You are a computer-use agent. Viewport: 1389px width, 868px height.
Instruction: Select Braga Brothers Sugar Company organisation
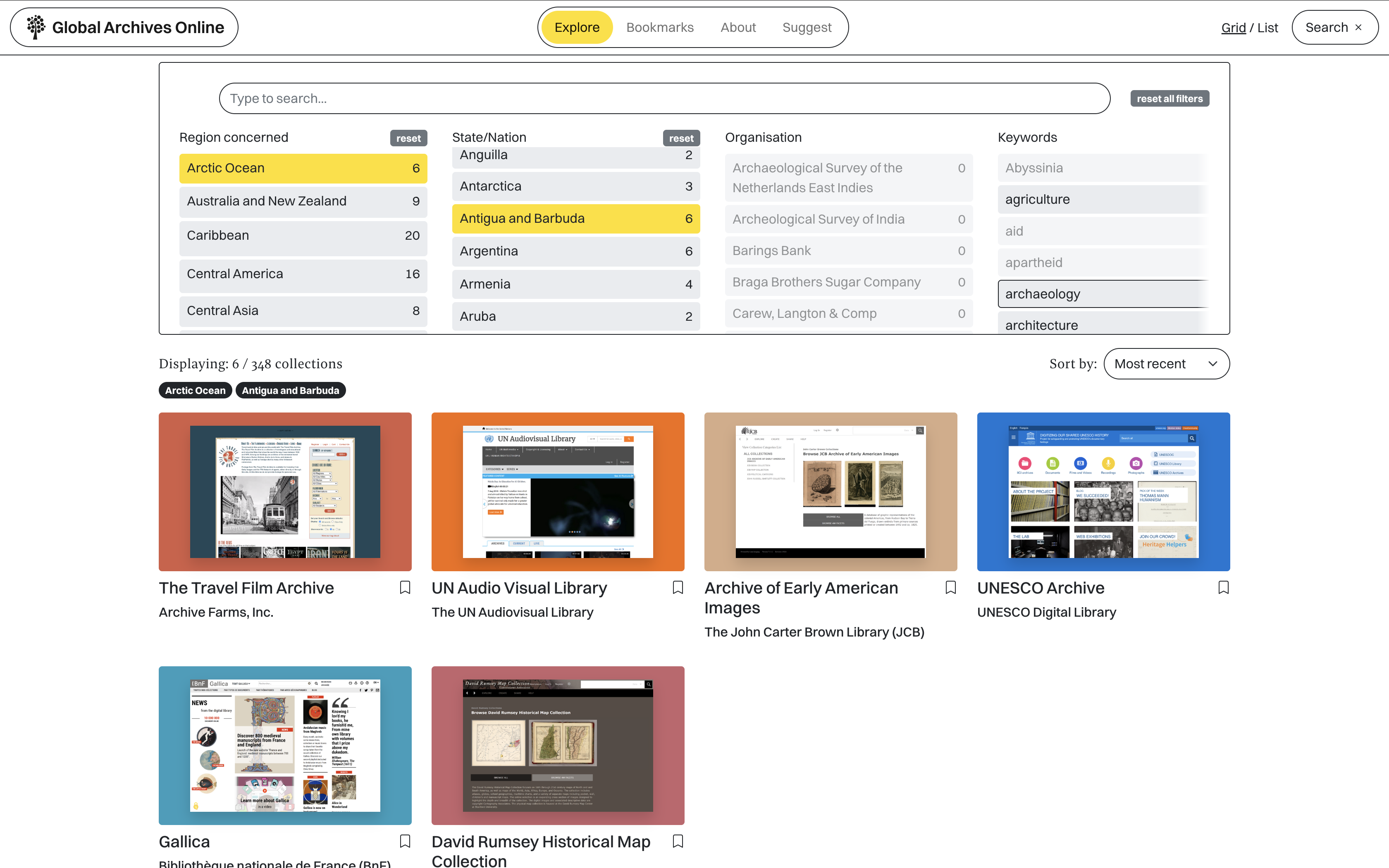(848, 282)
